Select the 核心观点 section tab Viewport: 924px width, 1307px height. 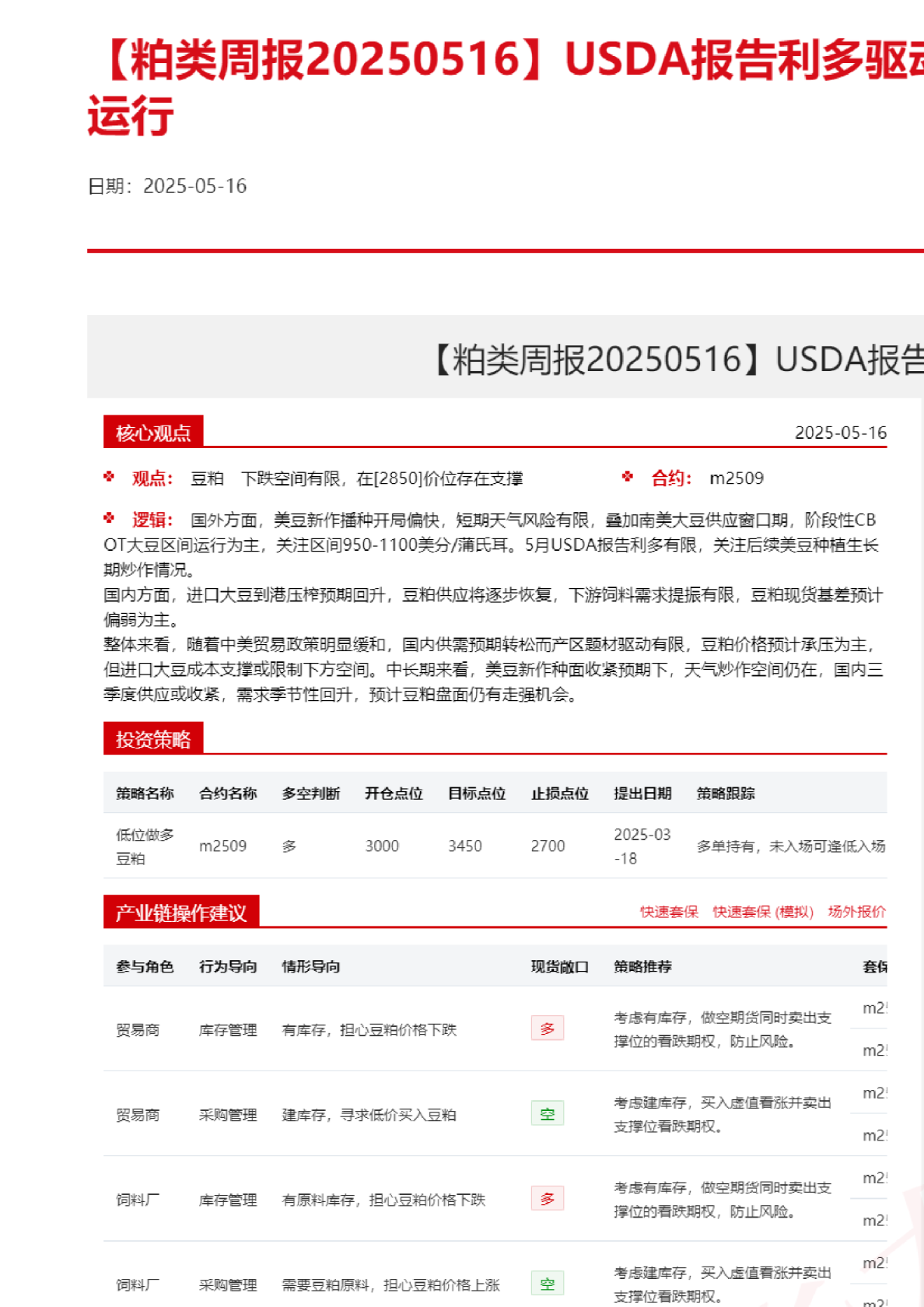[153, 433]
